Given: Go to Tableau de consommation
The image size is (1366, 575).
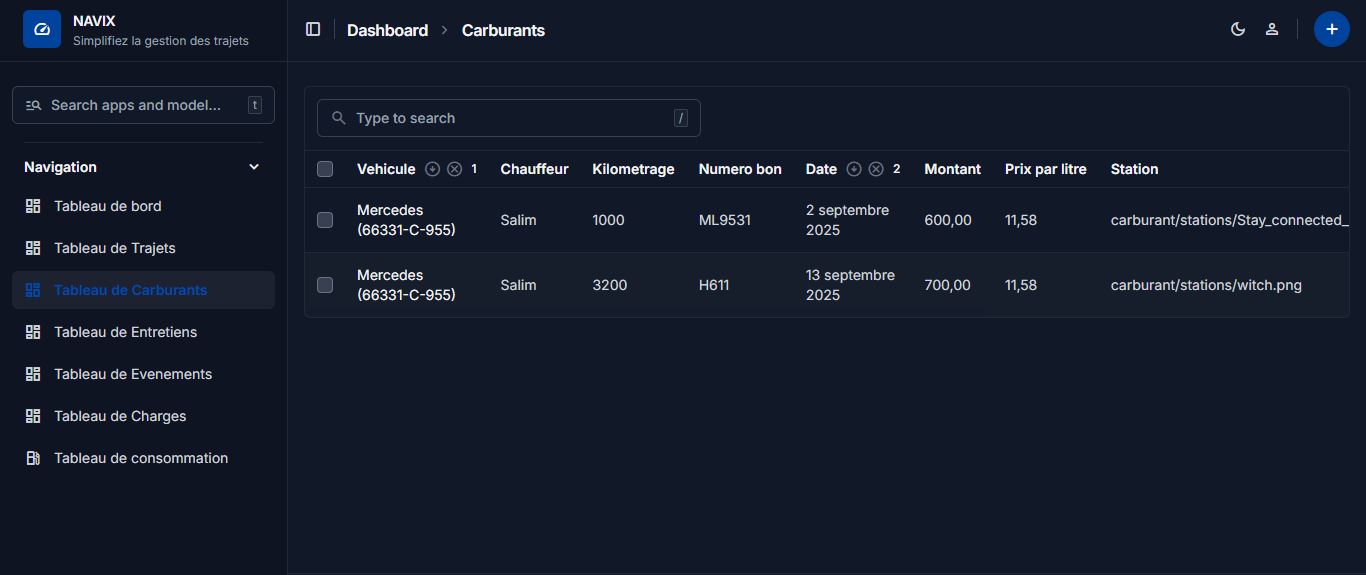Looking at the screenshot, I should point(140,458).
